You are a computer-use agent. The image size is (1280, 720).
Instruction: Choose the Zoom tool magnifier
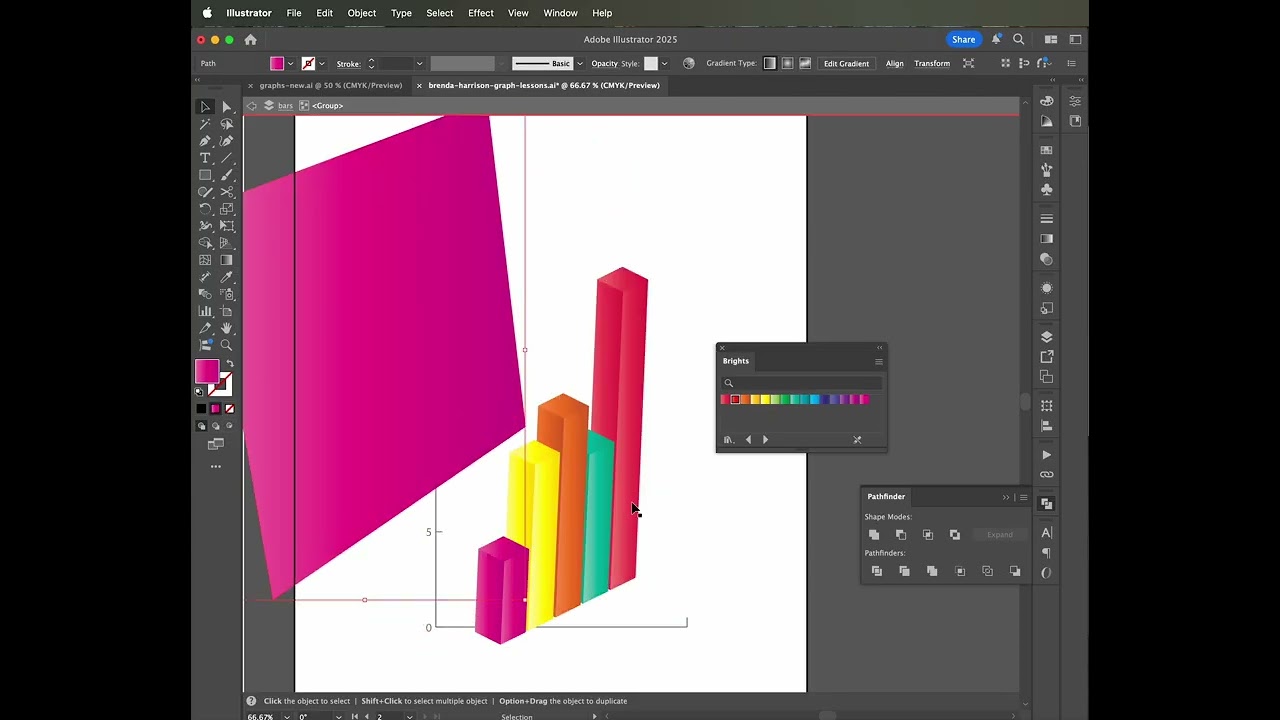coord(227,345)
